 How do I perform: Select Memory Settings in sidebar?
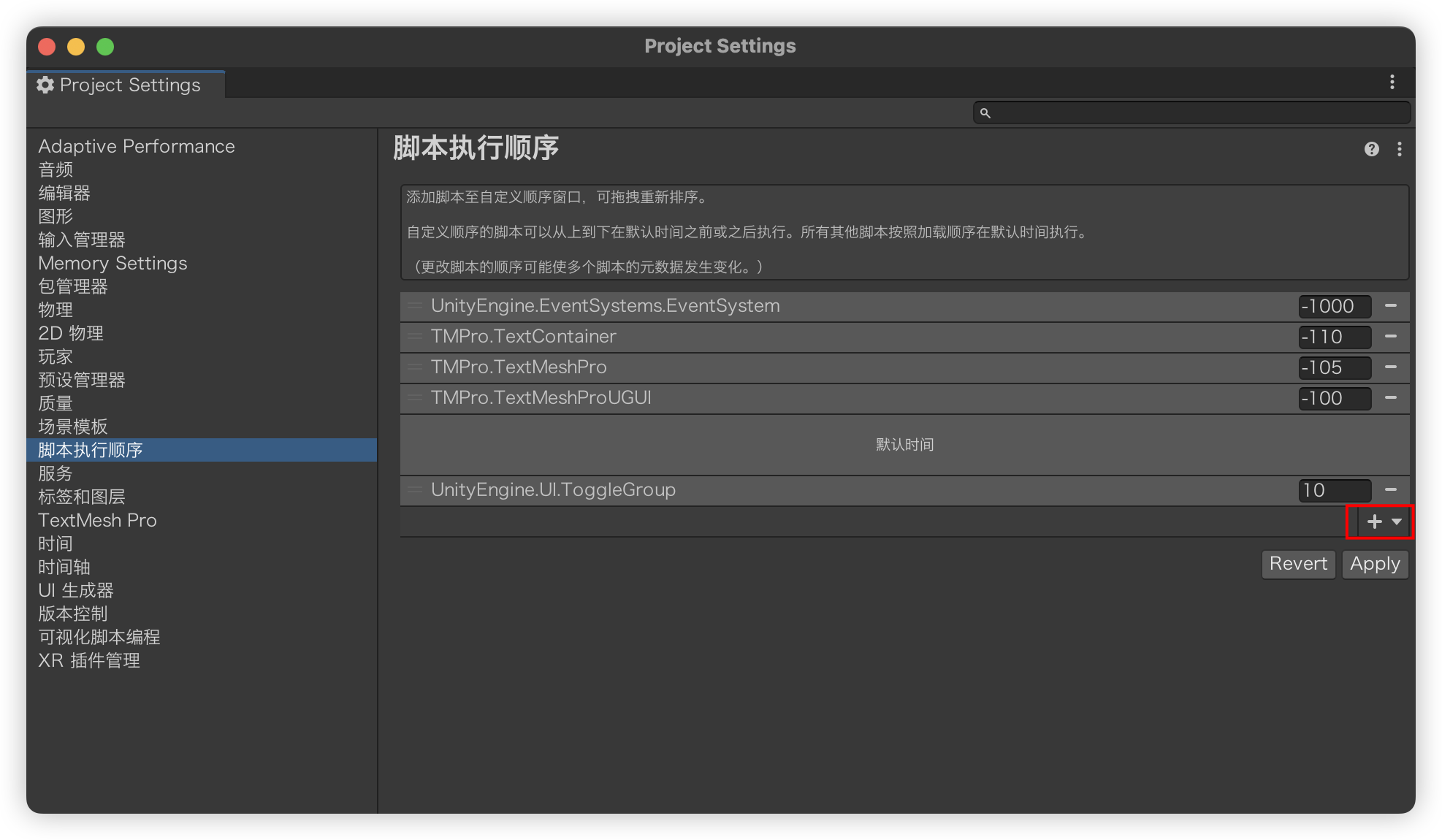click(x=112, y=263)
